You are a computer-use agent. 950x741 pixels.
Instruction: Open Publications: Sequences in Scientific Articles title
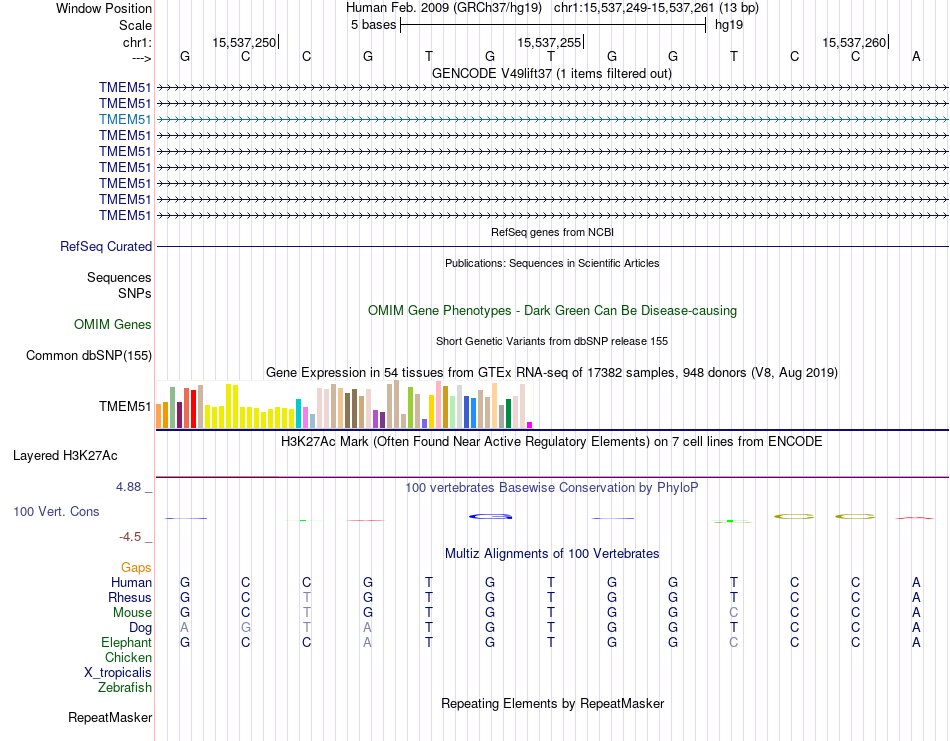pyautogui.click(x=552, y=263)
